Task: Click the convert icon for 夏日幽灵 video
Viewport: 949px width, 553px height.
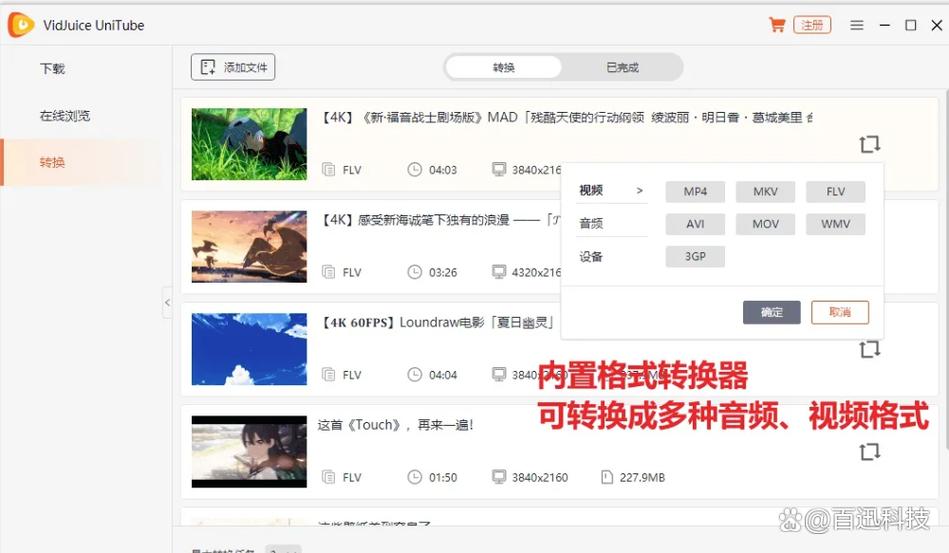Action: click(x=870, y=349)
